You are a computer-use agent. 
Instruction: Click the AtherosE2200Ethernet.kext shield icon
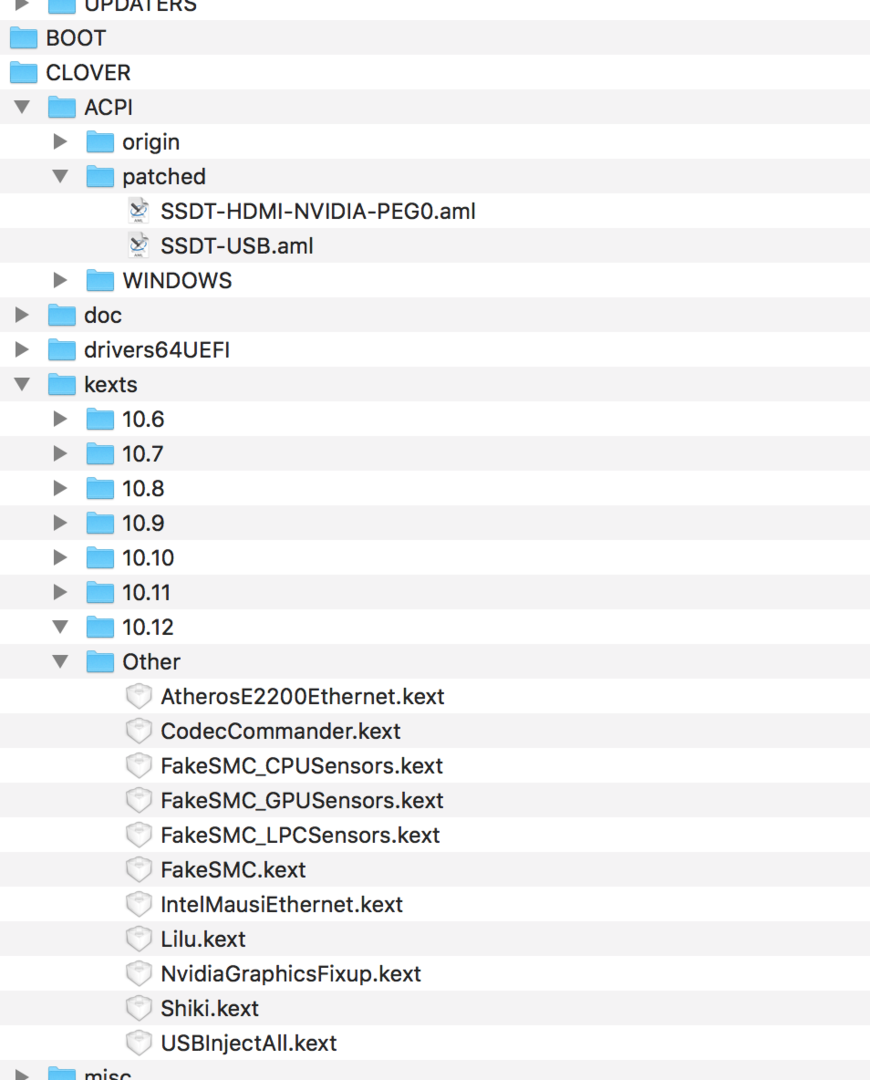[138, 696]
